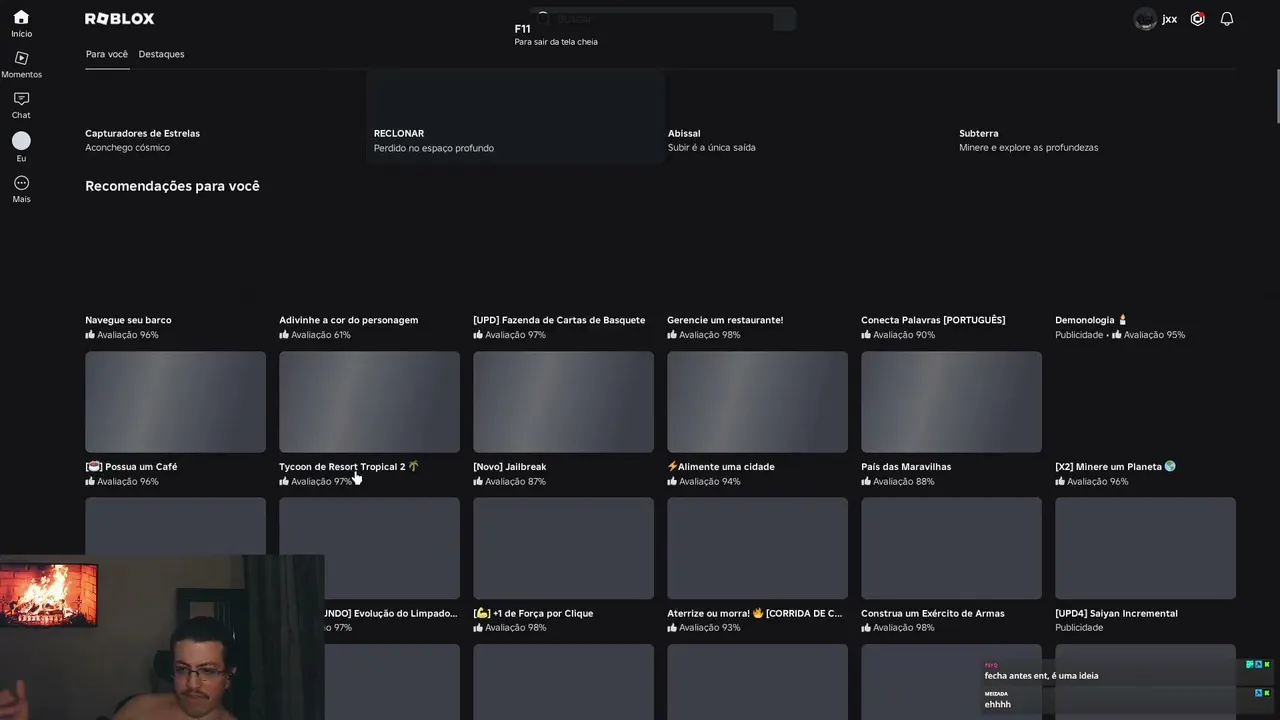
Task: Open Navegue seu barco game
Action: (128, 320)
